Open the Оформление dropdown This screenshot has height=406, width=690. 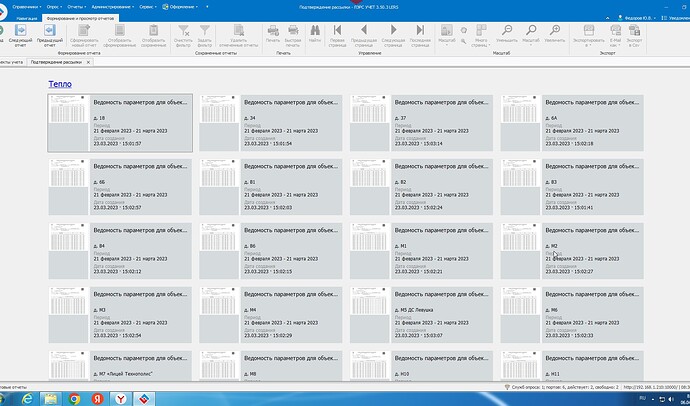(x=180, y=7)
